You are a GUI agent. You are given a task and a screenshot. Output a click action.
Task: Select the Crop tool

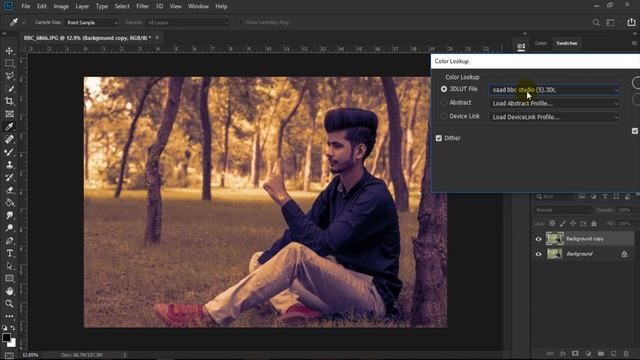(9, 101)
